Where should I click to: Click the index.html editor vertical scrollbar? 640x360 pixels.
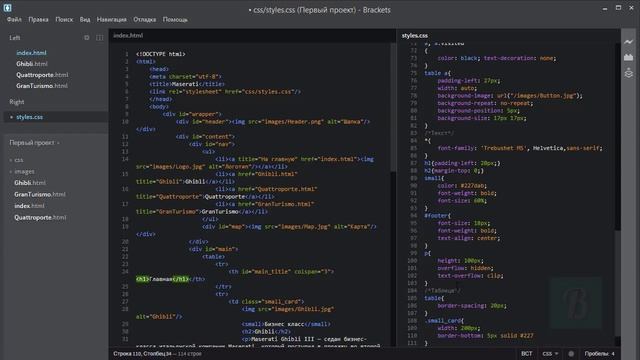[393, 108]
